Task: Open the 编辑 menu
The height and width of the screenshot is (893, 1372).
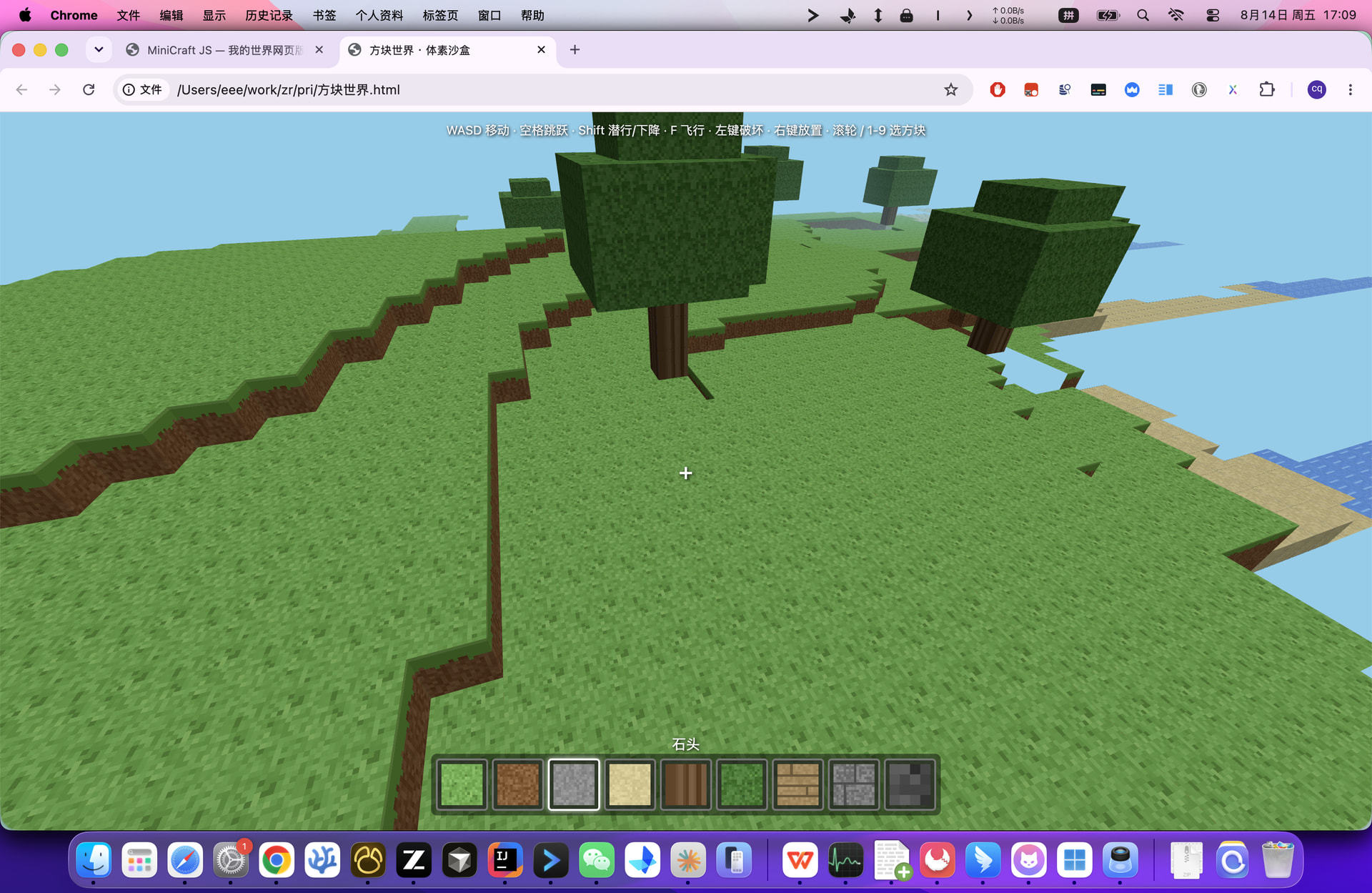Action: click(171, 15)
